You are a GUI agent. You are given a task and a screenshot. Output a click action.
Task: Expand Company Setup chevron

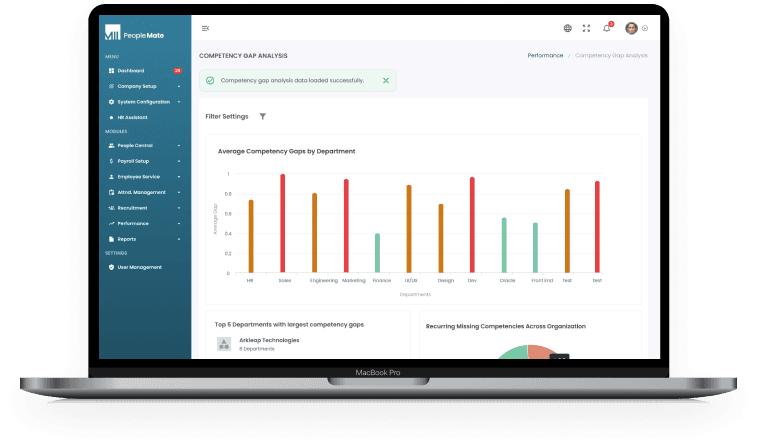click(x=179, y=86)
